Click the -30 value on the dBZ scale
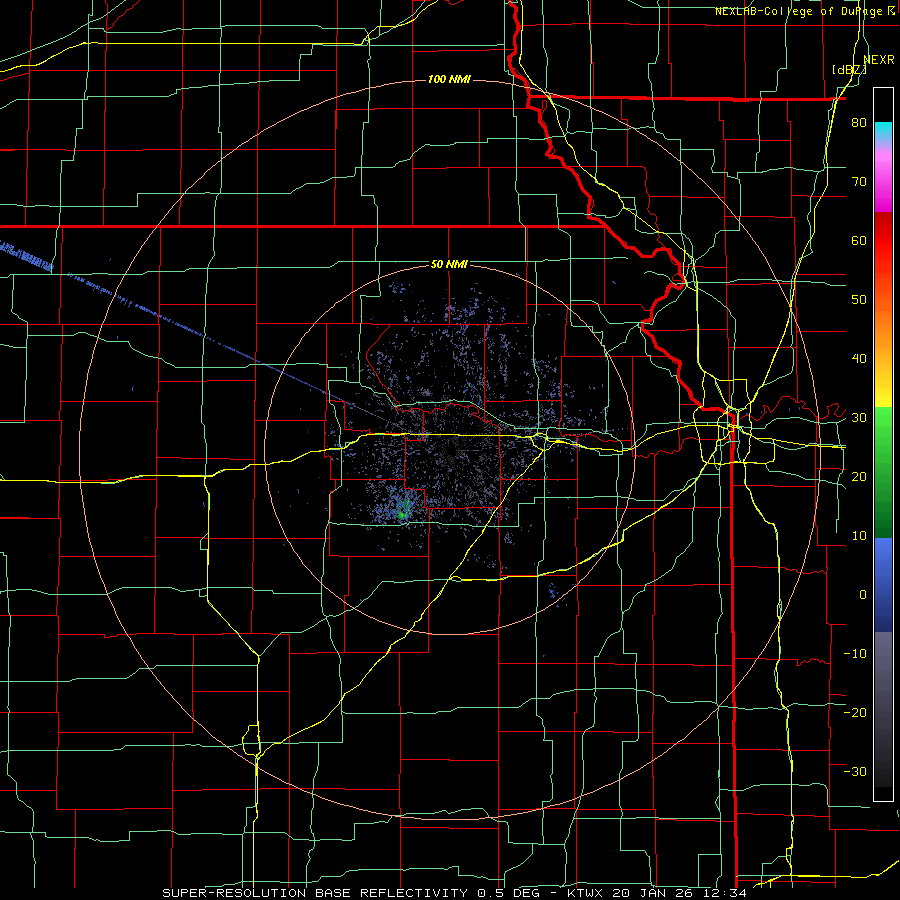 855,771
